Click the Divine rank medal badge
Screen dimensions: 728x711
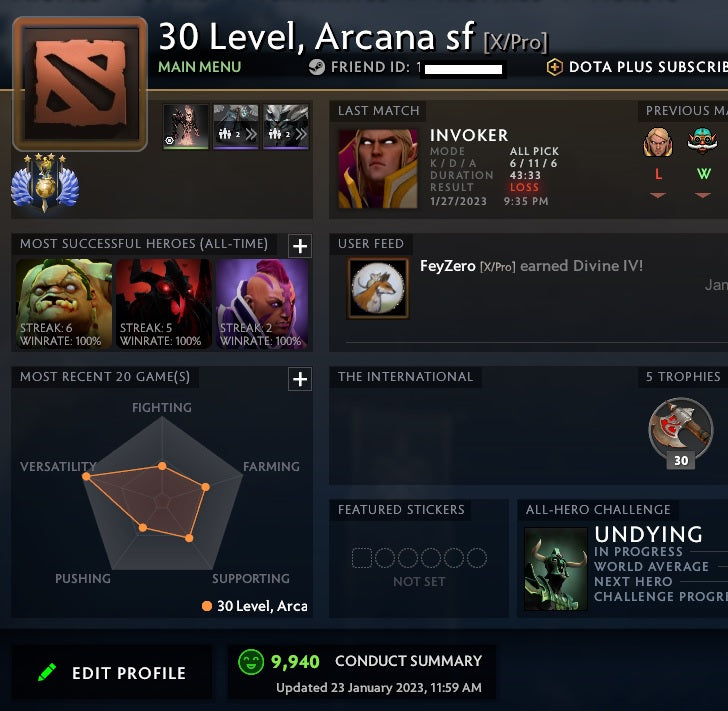pos(45,183)
